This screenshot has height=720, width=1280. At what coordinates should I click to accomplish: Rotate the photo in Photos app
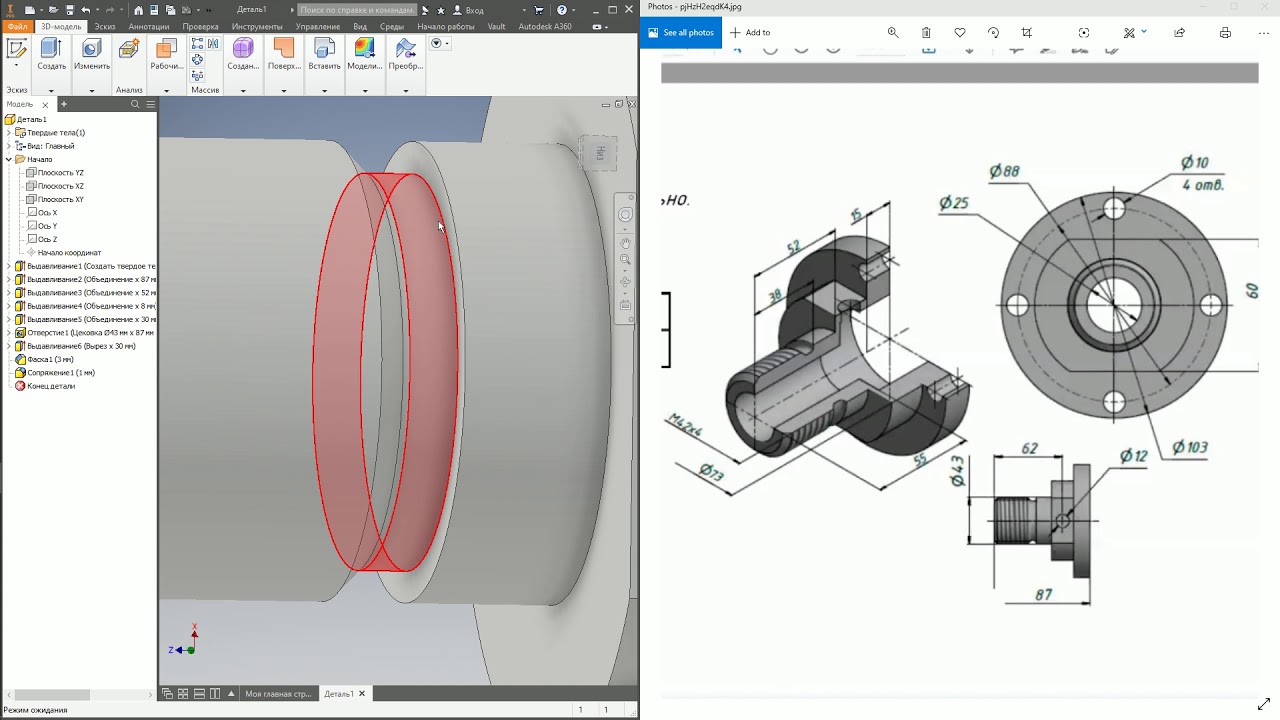click(993, 33)
